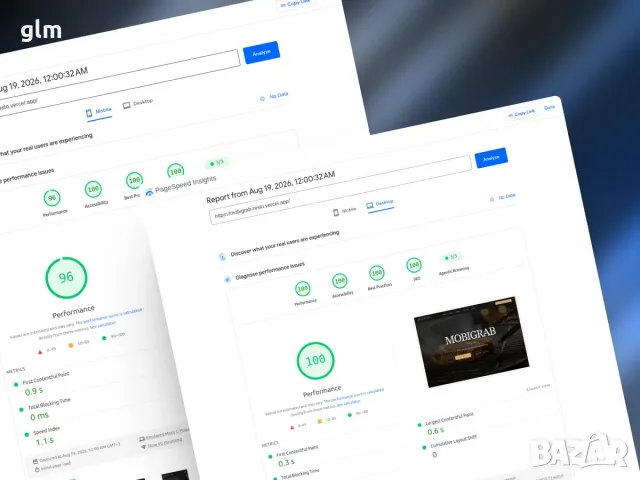The height and width of the screenshot is (480, 640).
Task: Click 'Performance' label under the 100 gauge
Action: (322, 391)
